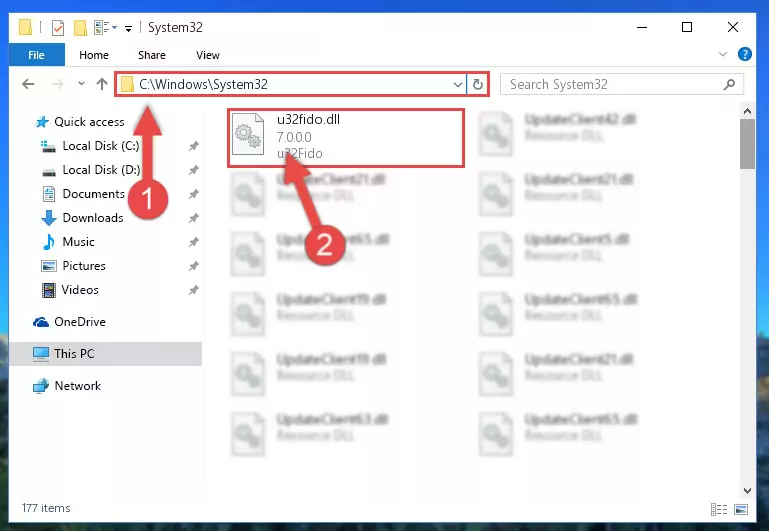This screenshot has width=769, height=531.
Task: Expand the ribbon with the chevron
Action: (x=722, y=54)
